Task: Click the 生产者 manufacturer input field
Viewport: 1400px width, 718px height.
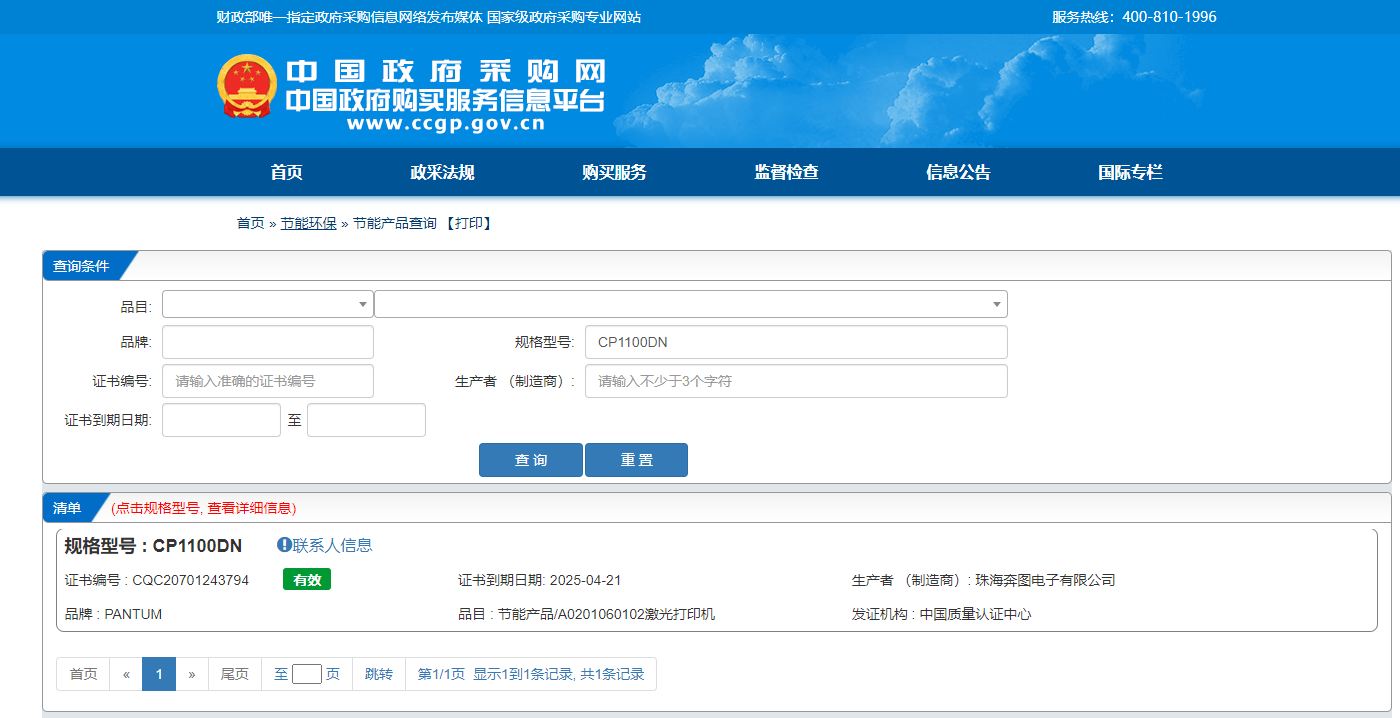Action: click(x=795, y=381)
